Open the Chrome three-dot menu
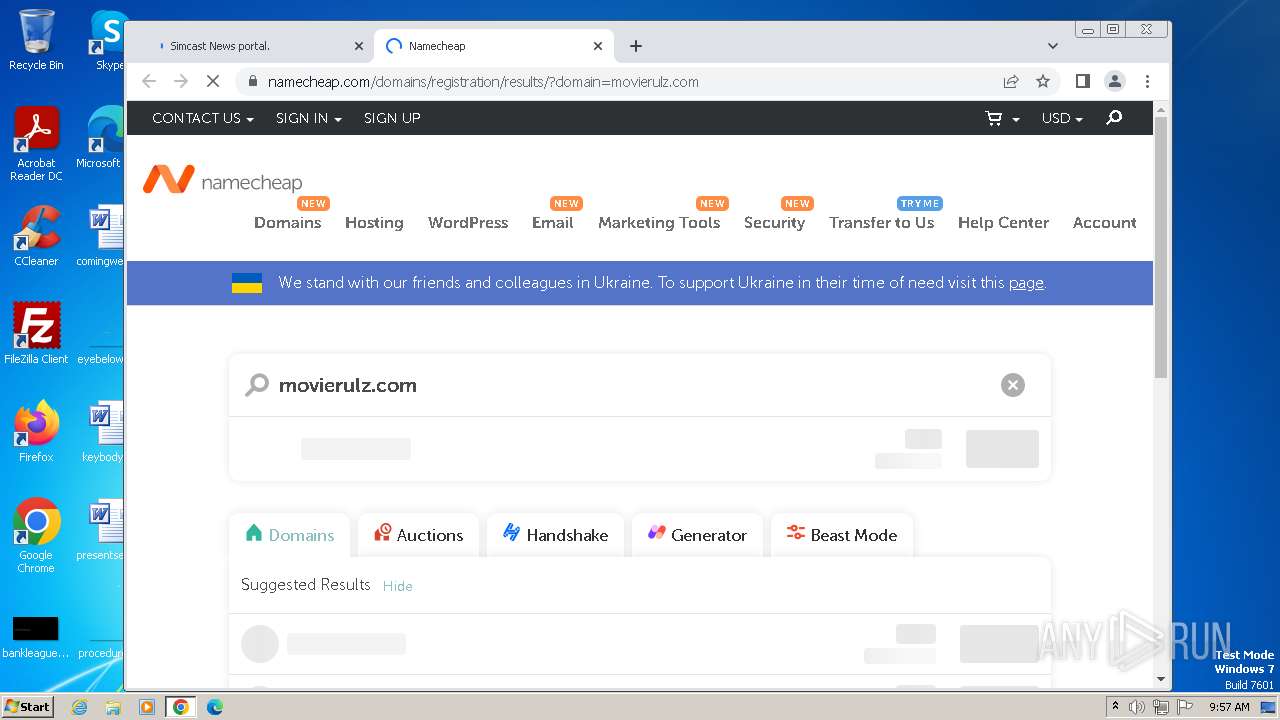The image size is (1280, 720). click(x=1147, y=82)
